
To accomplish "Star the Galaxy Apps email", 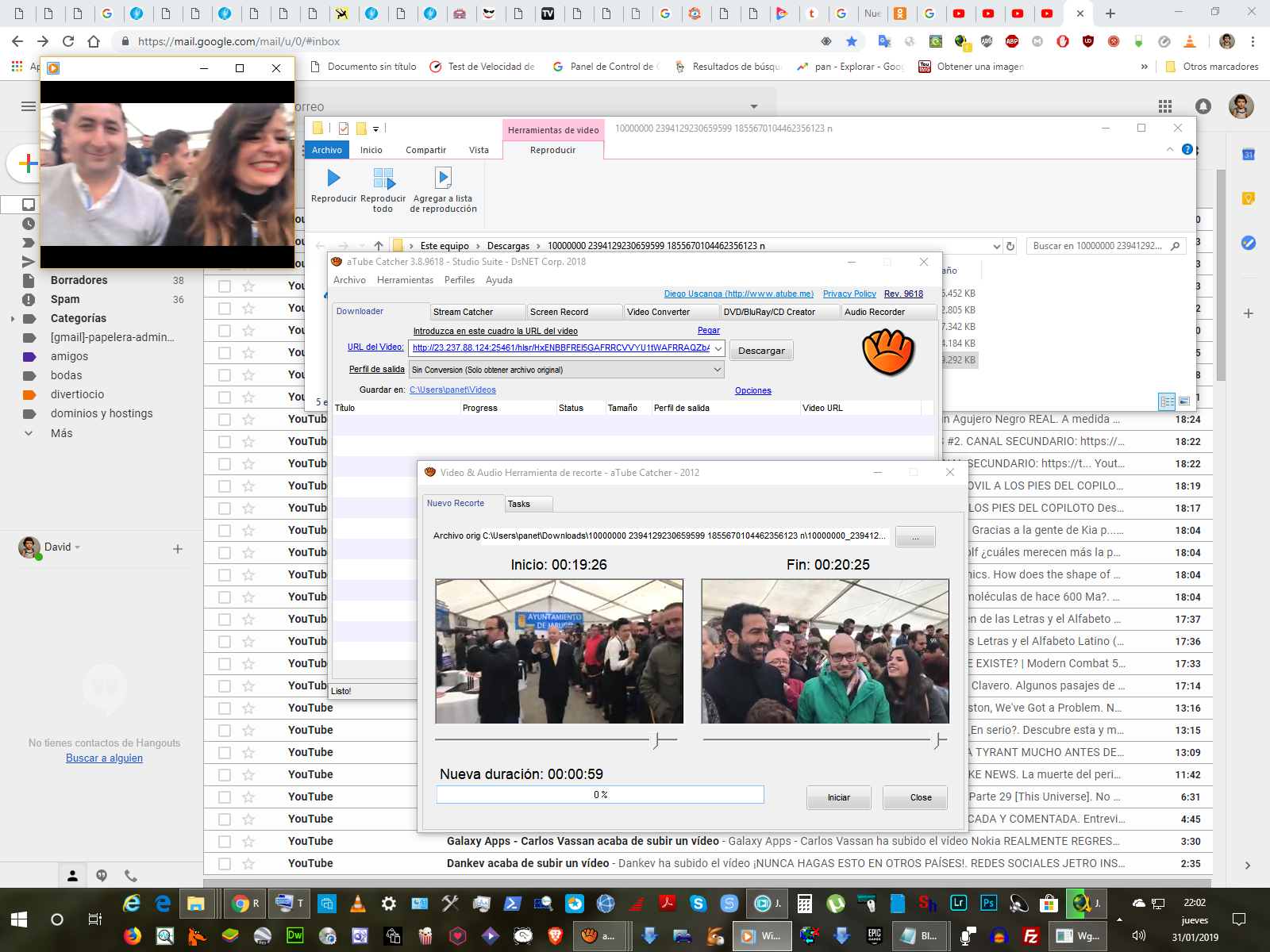I will (248, 841).
